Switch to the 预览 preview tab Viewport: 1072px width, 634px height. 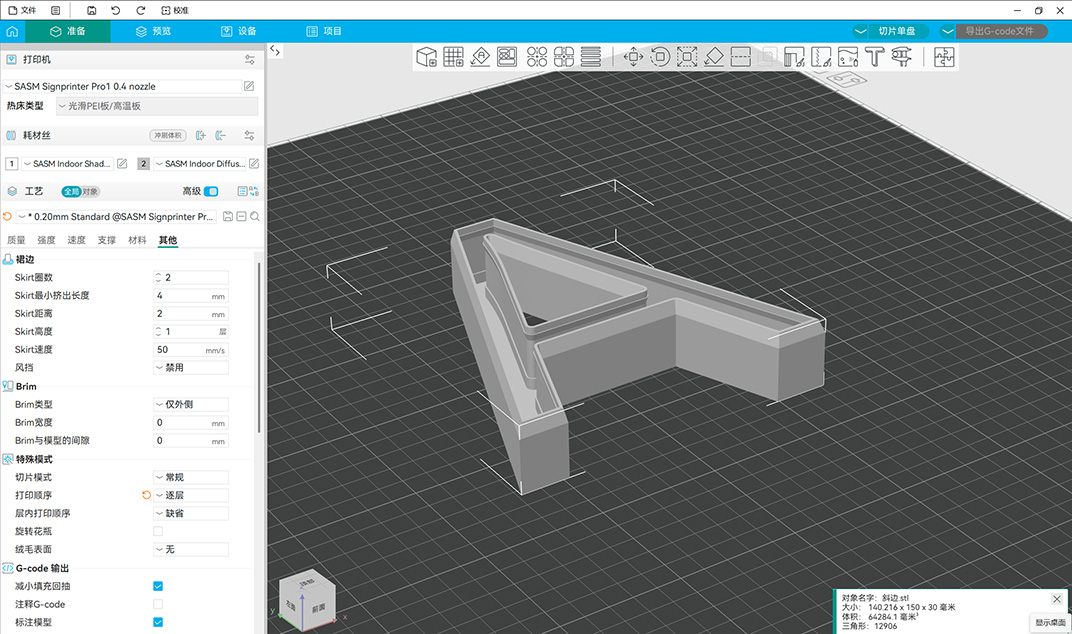(x=153, y=31)
